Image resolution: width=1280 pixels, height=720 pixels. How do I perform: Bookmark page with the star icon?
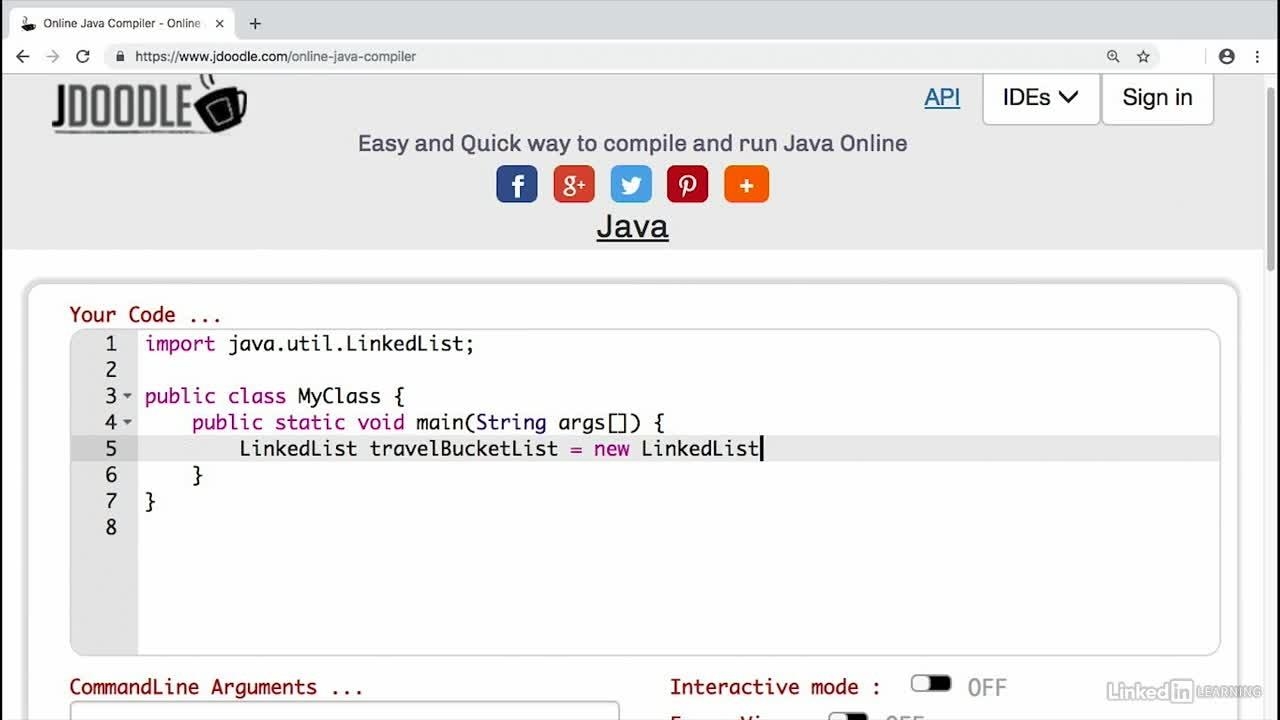click(1143, 57)
